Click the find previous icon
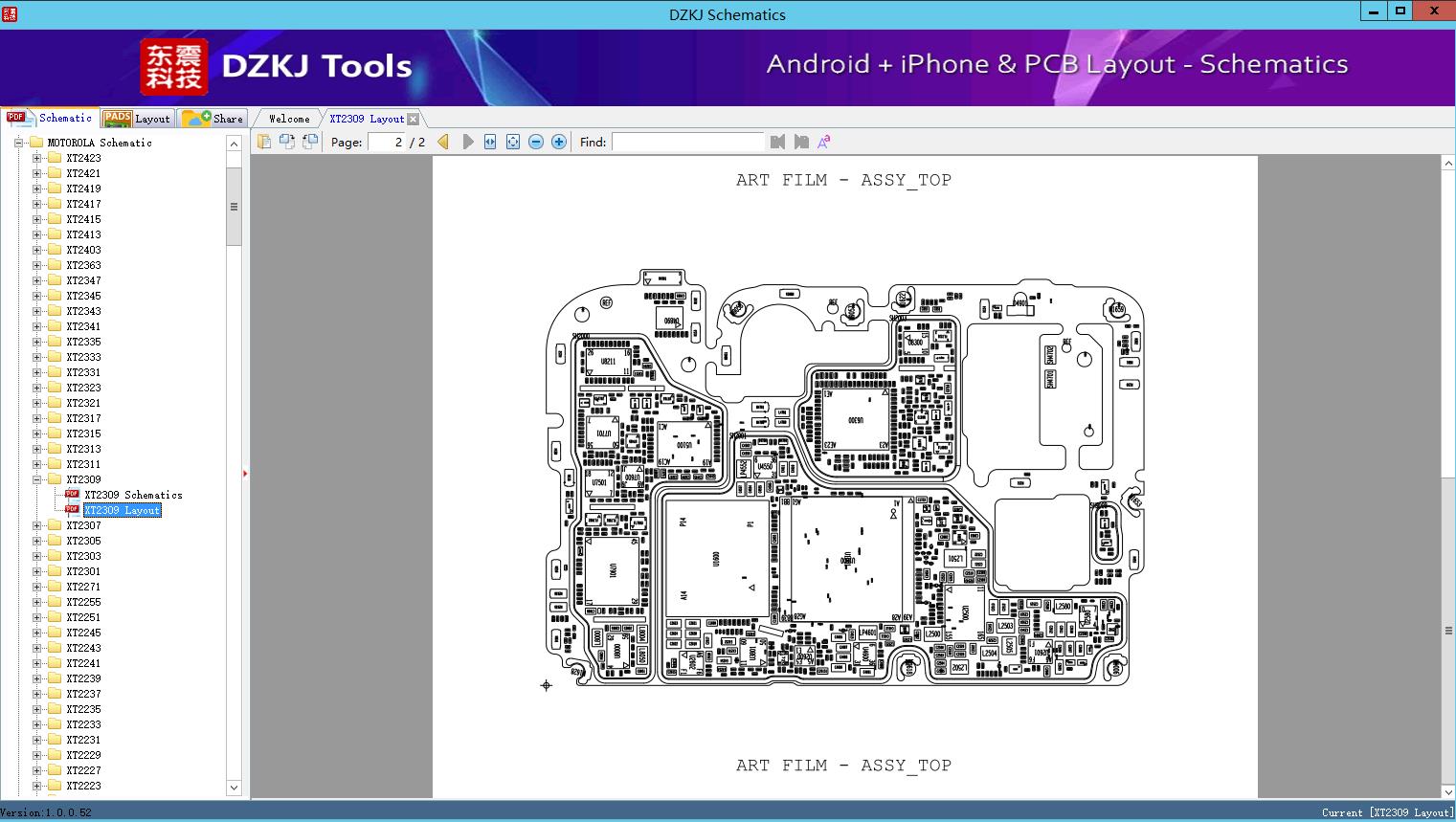1456x822 pixels. click(x=777, y=142)
